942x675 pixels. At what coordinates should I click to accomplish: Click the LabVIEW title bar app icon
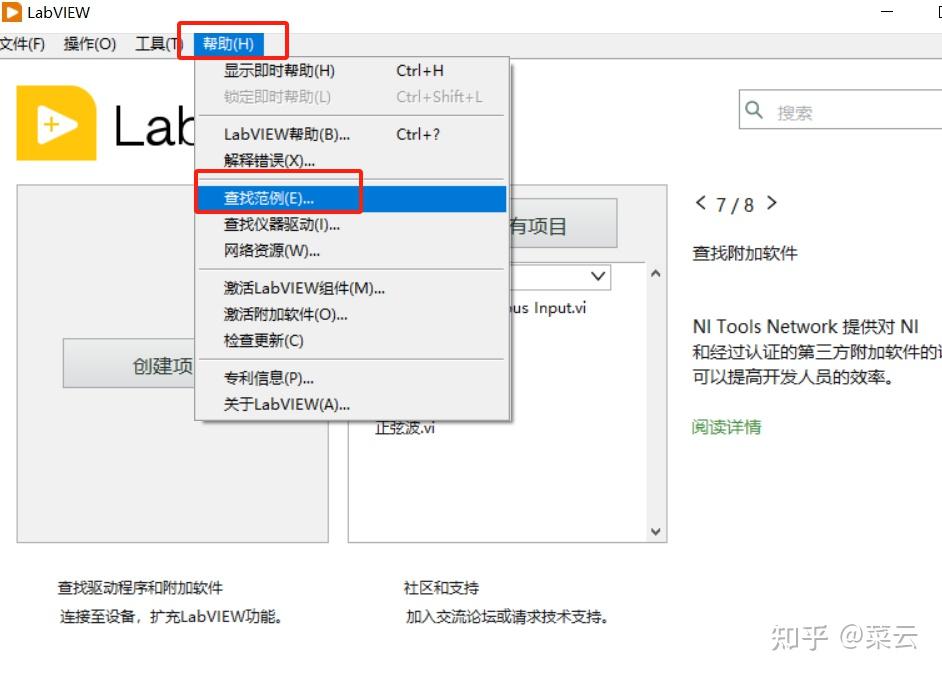click(11, 12)
